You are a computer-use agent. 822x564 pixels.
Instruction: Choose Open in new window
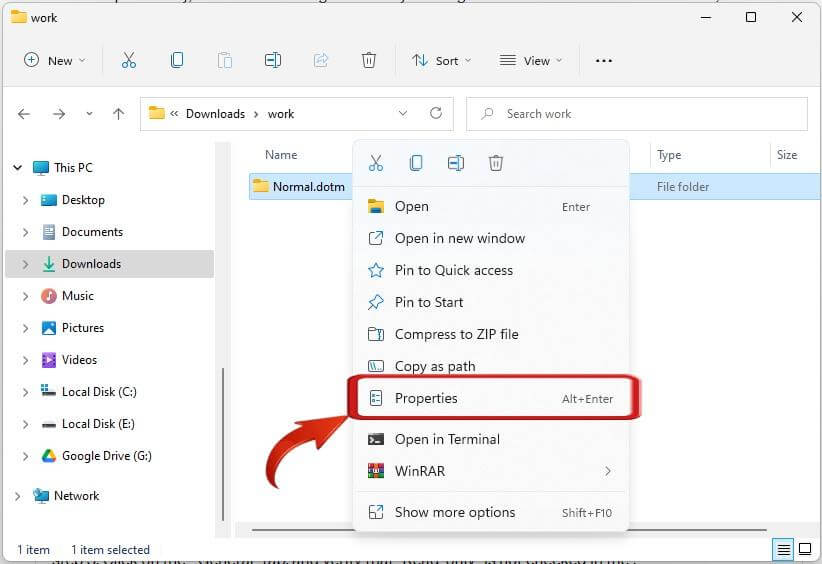click(x=491, y=238)
